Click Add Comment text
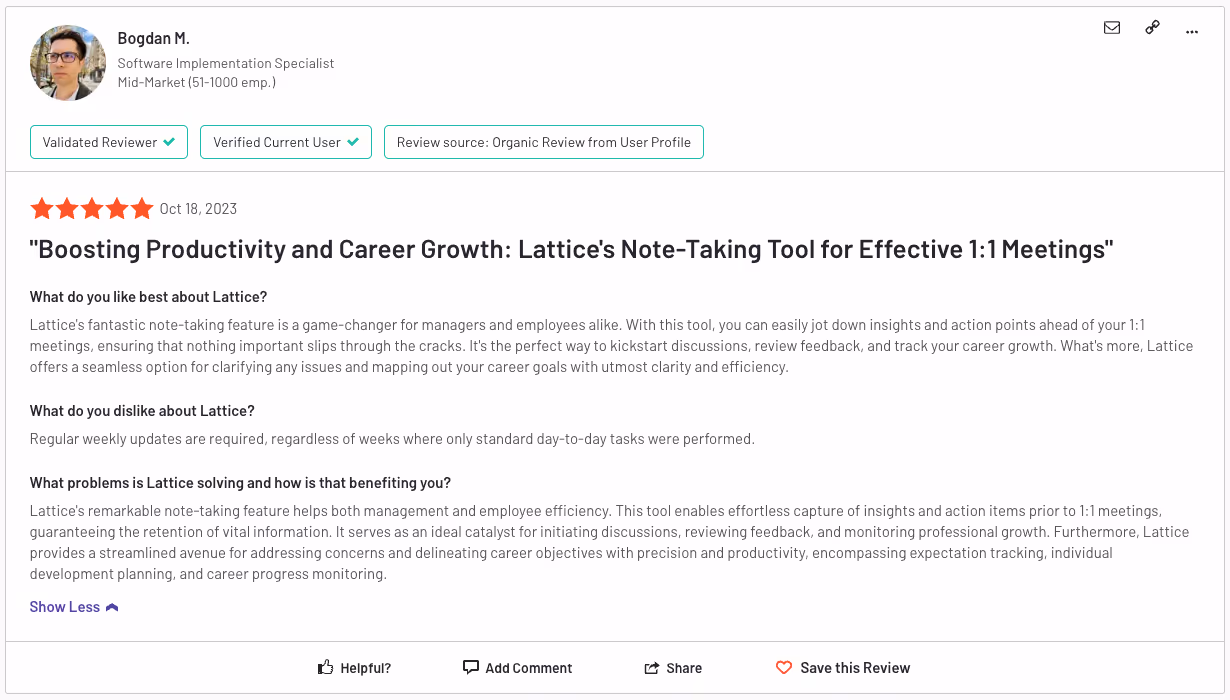Image resolution: width=1230 pixels, height=700 pixels. click(x=529, y=668)
